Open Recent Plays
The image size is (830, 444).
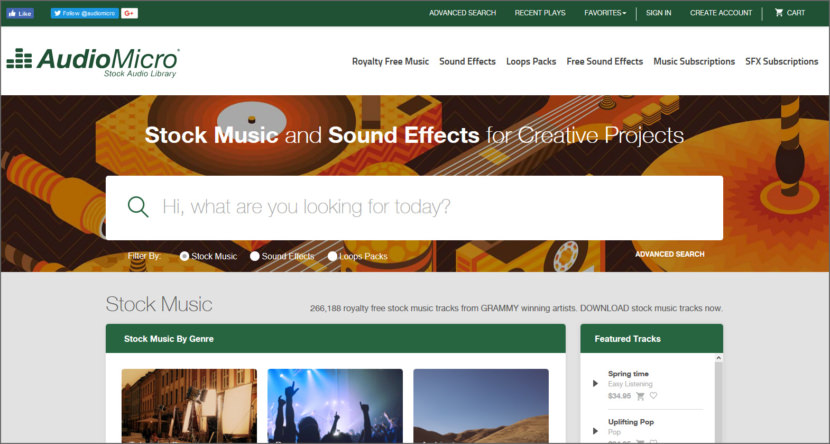pyautogui.click(x=540, y=13)
